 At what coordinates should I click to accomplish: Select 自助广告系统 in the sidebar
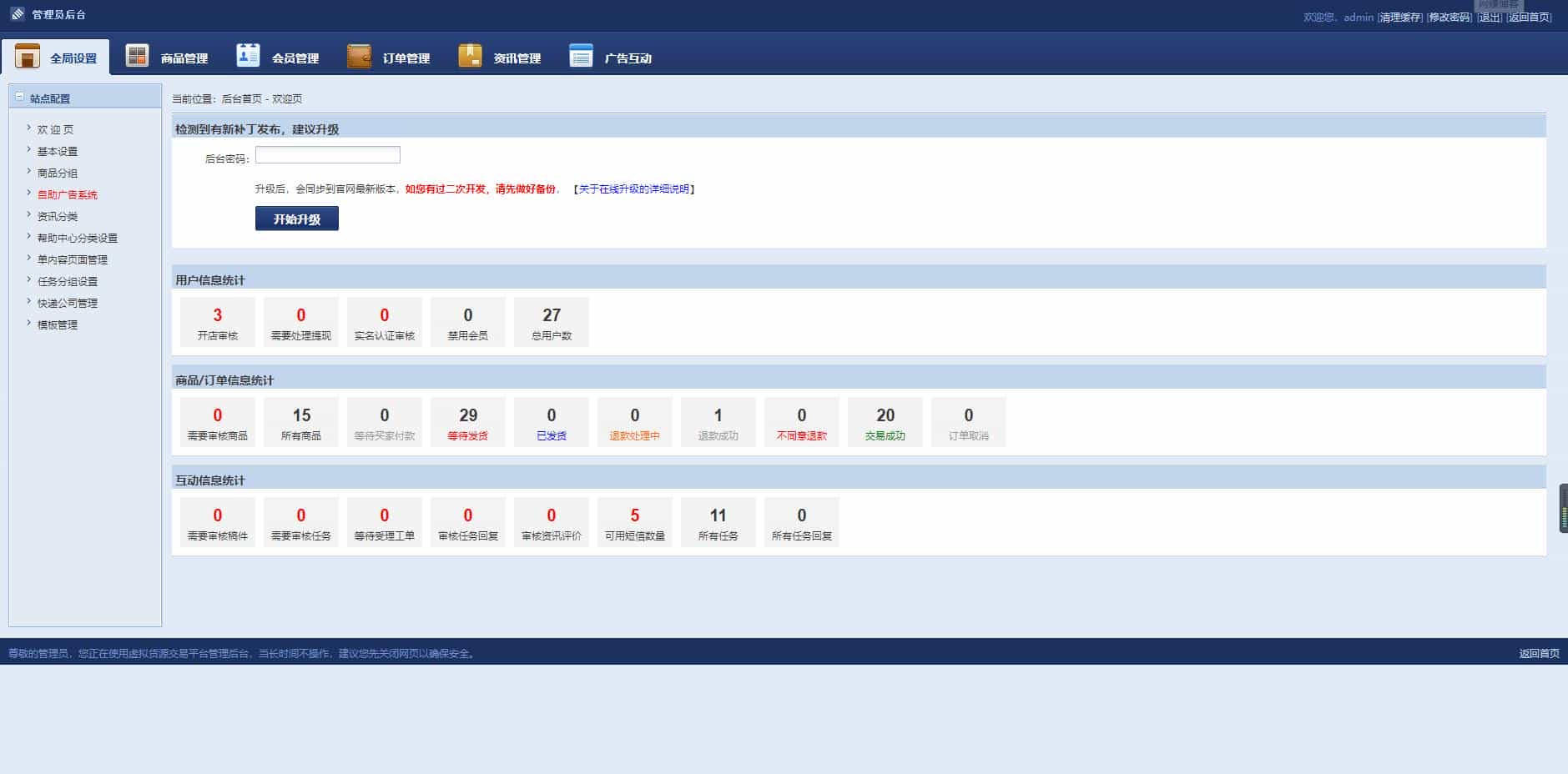click(68, 194)
